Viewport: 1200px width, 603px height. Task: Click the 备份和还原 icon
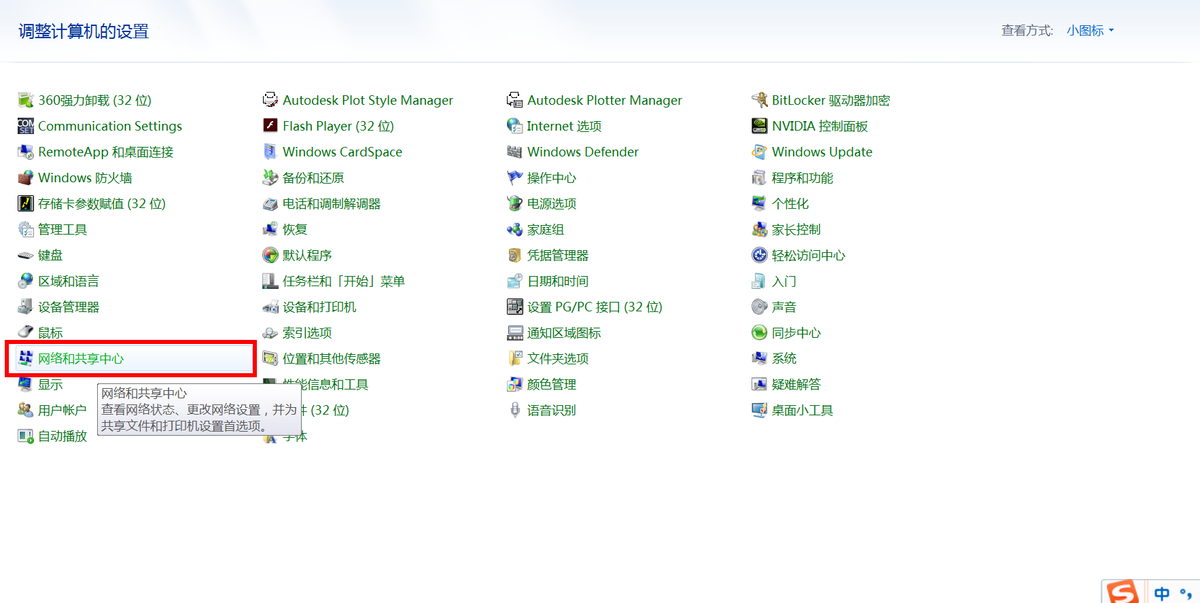270,178
